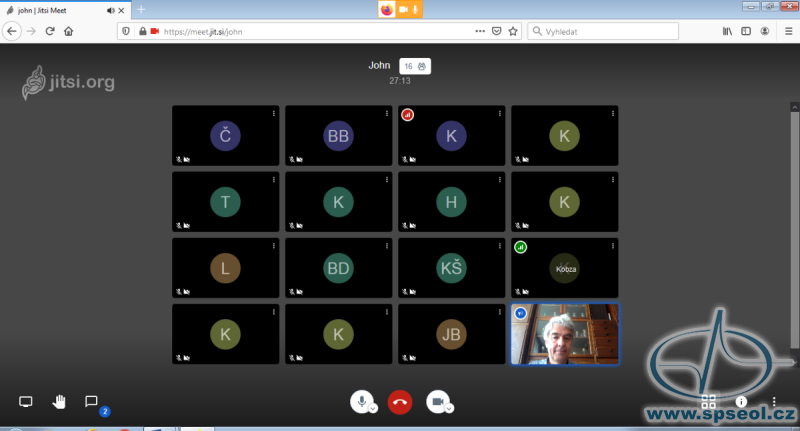Open the dots menu on the BB tile

pos(387,113)
